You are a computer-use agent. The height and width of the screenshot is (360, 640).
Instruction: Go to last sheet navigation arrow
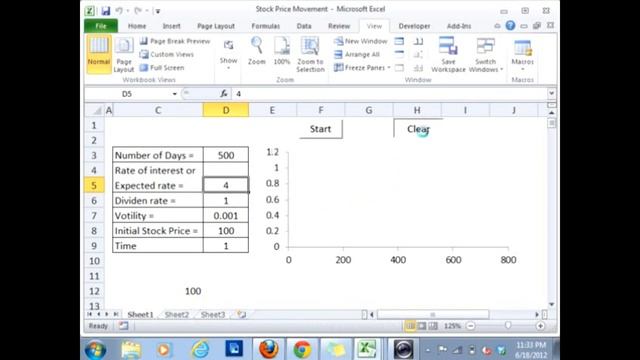116,314
